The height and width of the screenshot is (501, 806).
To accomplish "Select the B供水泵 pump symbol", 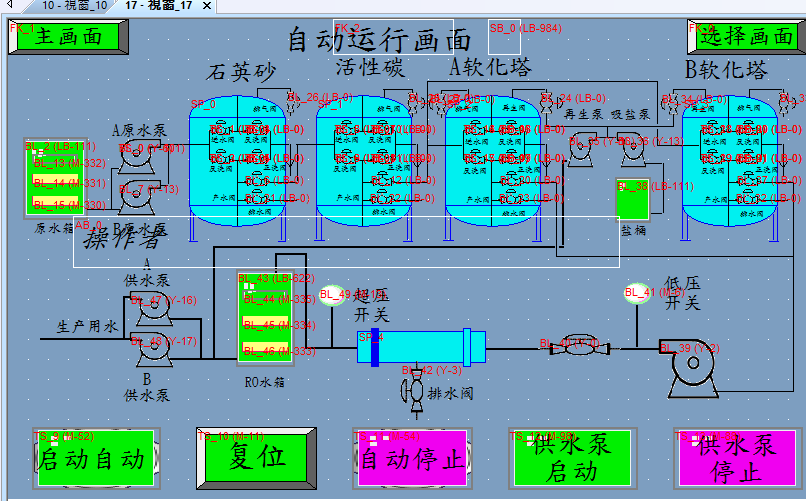I will pos(153,347).
